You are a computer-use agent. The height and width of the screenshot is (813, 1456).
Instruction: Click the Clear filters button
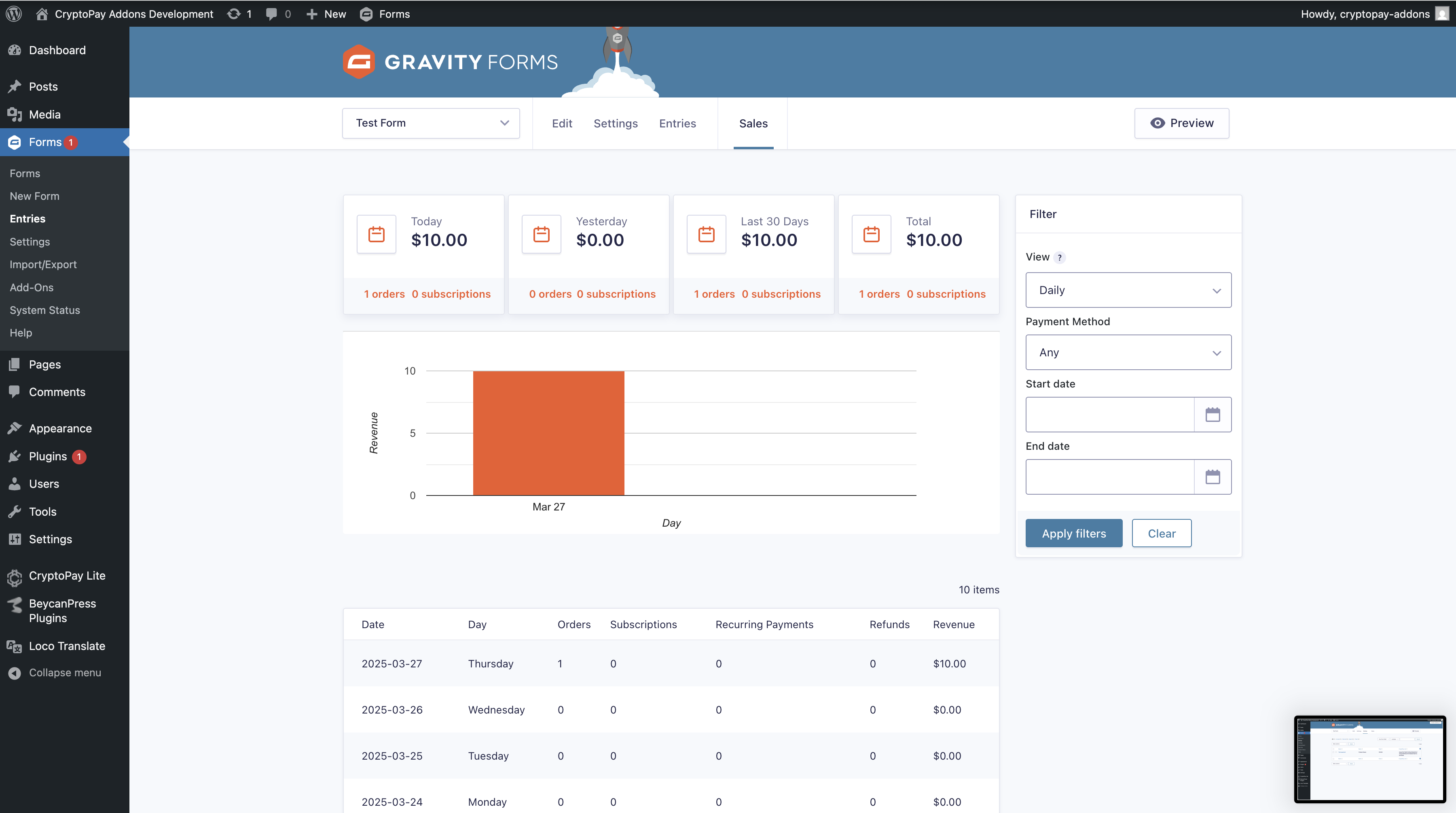(x=1161, y=533)
